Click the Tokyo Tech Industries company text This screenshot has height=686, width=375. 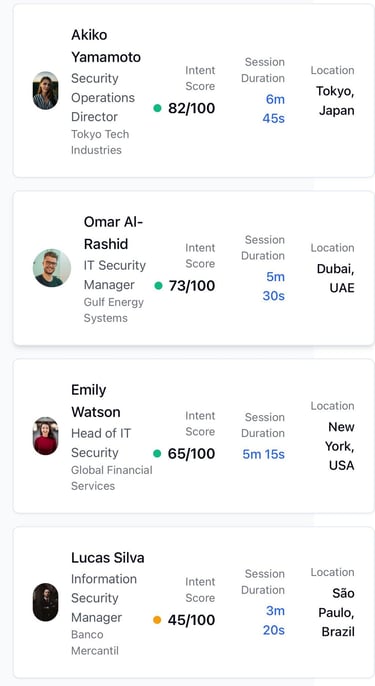(x=100, y=142)
